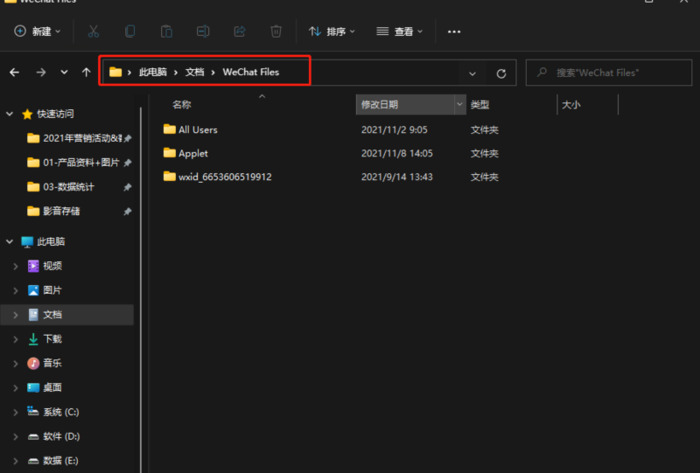This screenshot has width=700, height=473.
Task: Click the 系统 (C:) drive icon
Action: pyautogui.click(x=33, y=411)
